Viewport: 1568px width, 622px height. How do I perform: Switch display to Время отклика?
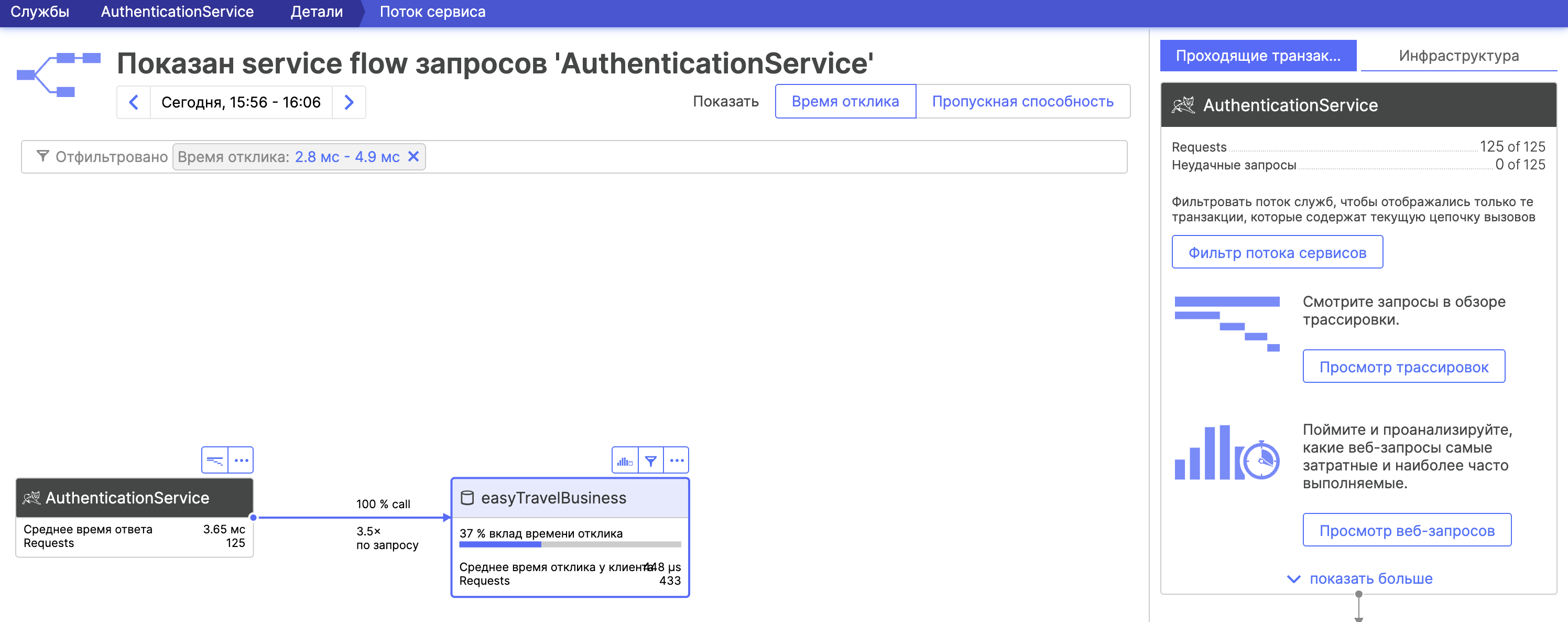845,101
